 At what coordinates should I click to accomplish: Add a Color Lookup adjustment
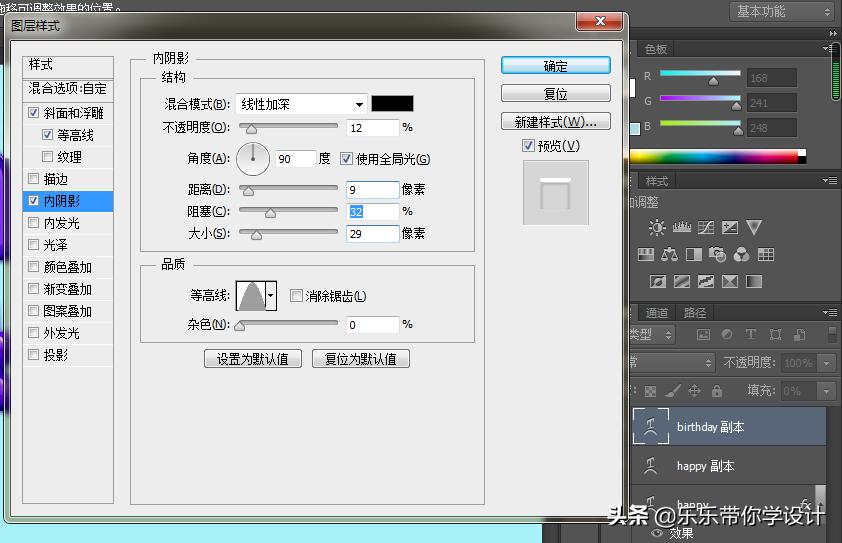pyautogui.click(x=766, y=255)
